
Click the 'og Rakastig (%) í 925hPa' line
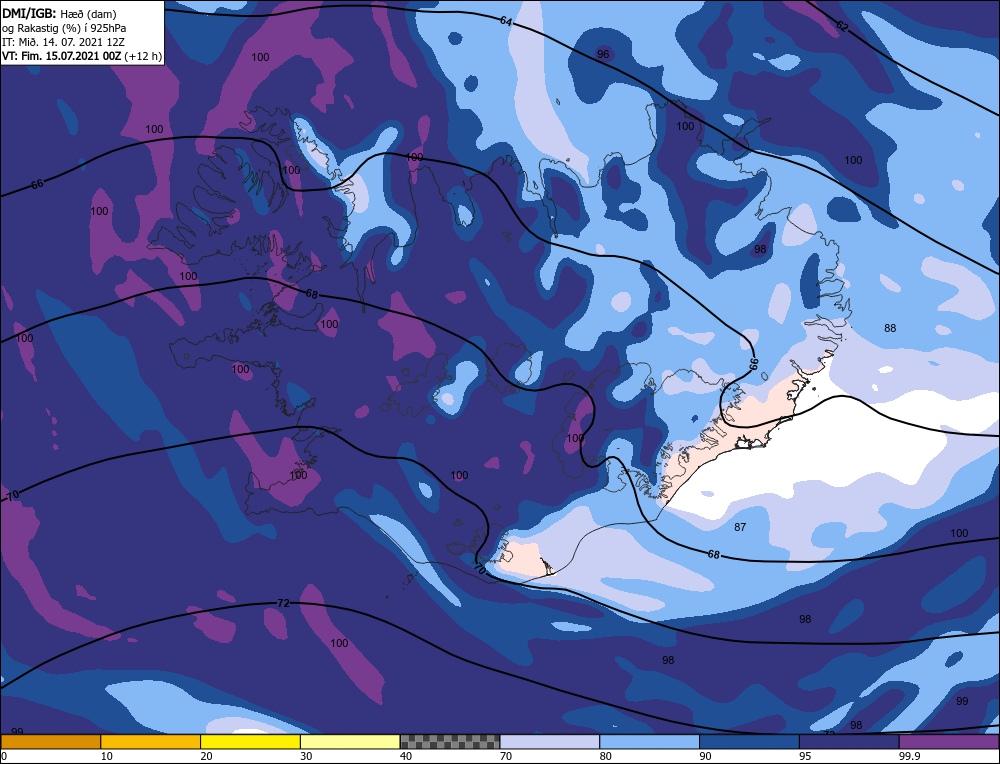tap(64, 28)
